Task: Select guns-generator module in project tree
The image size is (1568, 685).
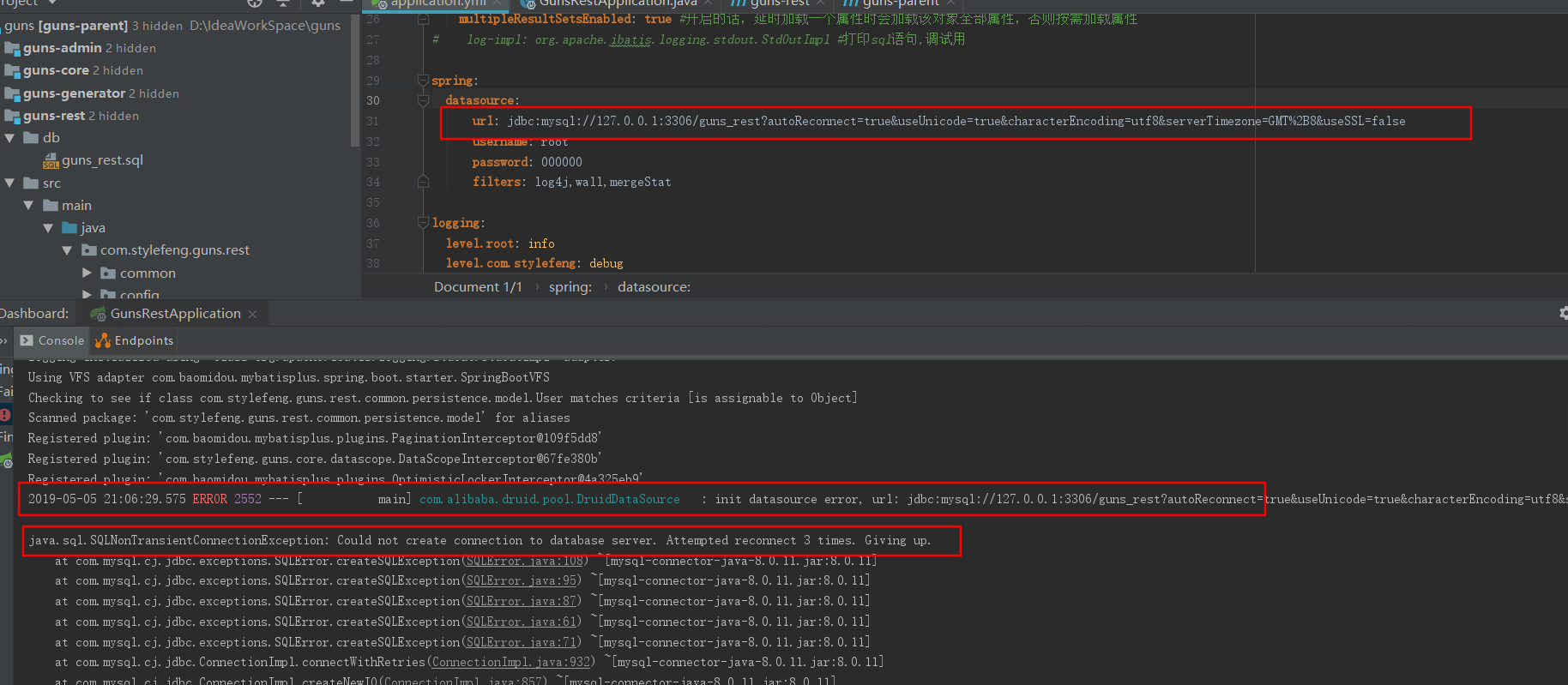Action: tap(74, 93)
